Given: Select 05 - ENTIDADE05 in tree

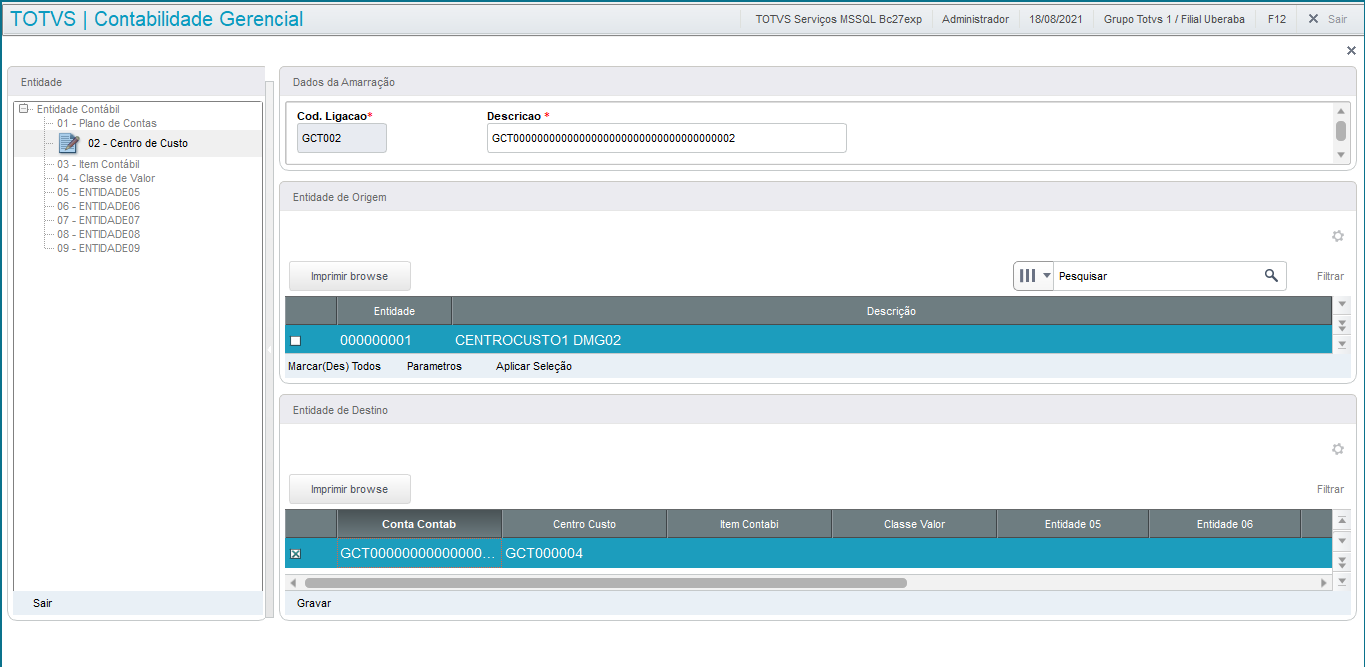Looking at the screenshot, I should 98,192.
